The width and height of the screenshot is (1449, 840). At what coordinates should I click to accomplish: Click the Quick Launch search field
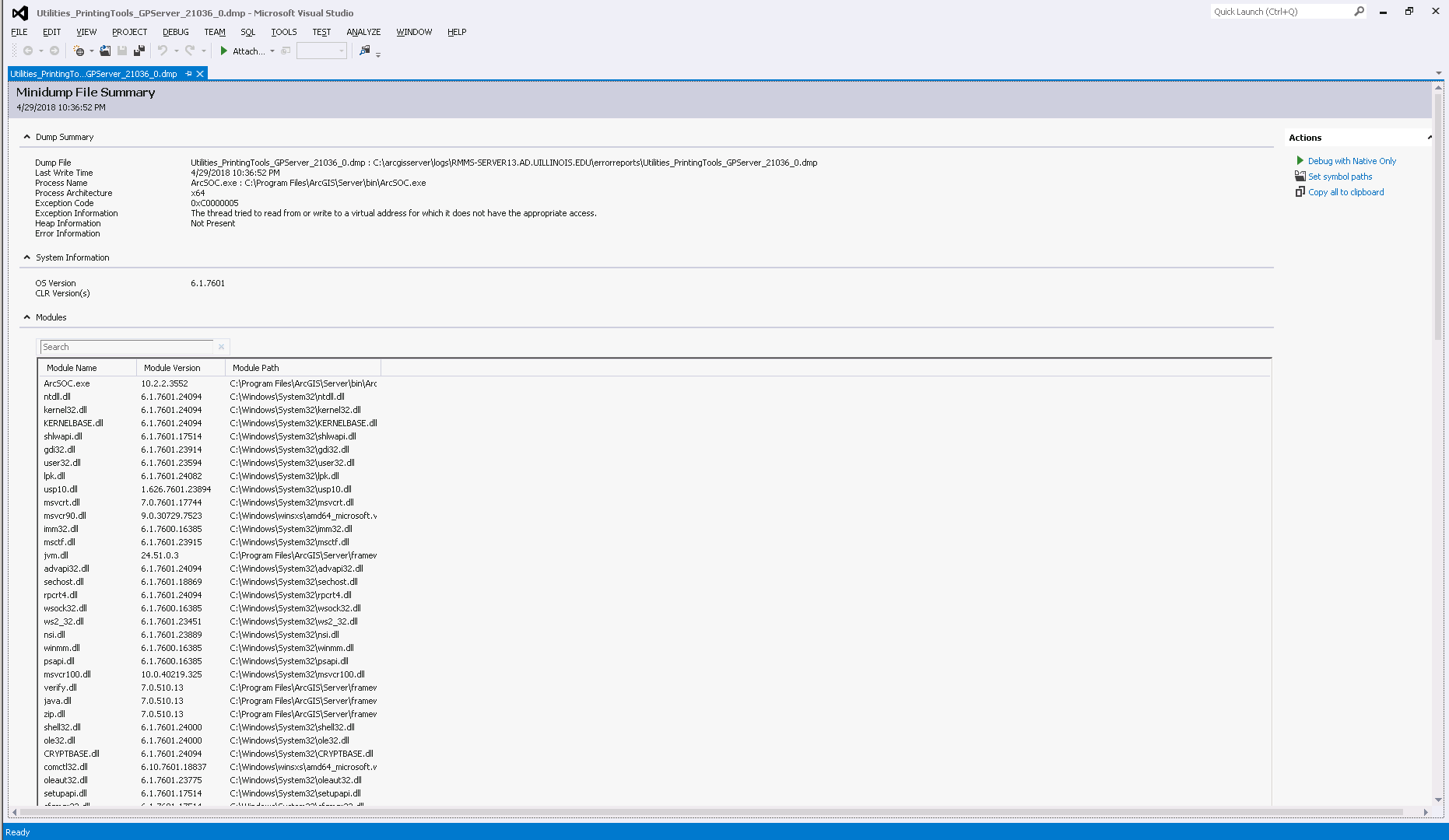click(1282, 12)
